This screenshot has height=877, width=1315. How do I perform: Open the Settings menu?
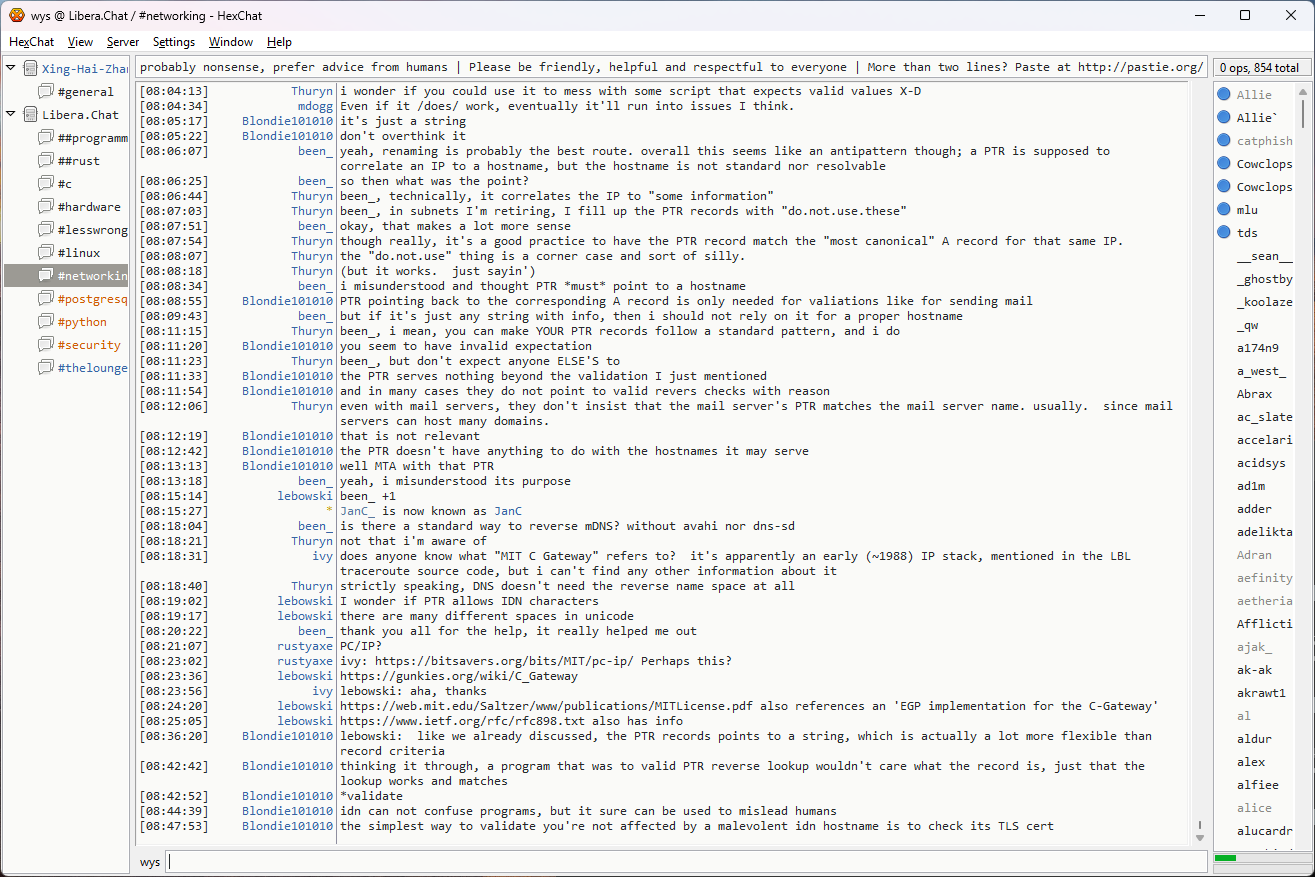[174, 42]
